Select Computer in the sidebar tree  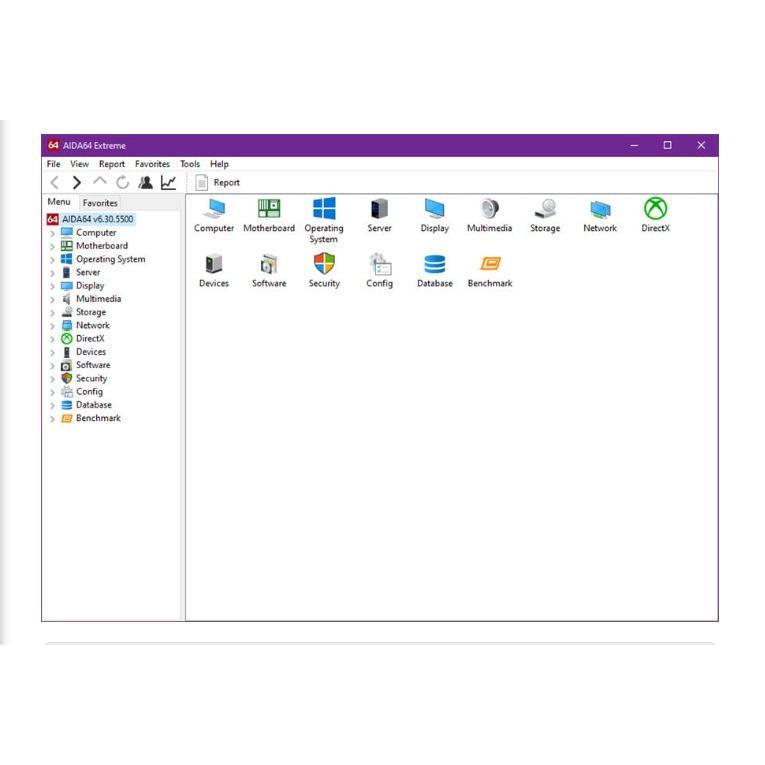tap(96, 233)
